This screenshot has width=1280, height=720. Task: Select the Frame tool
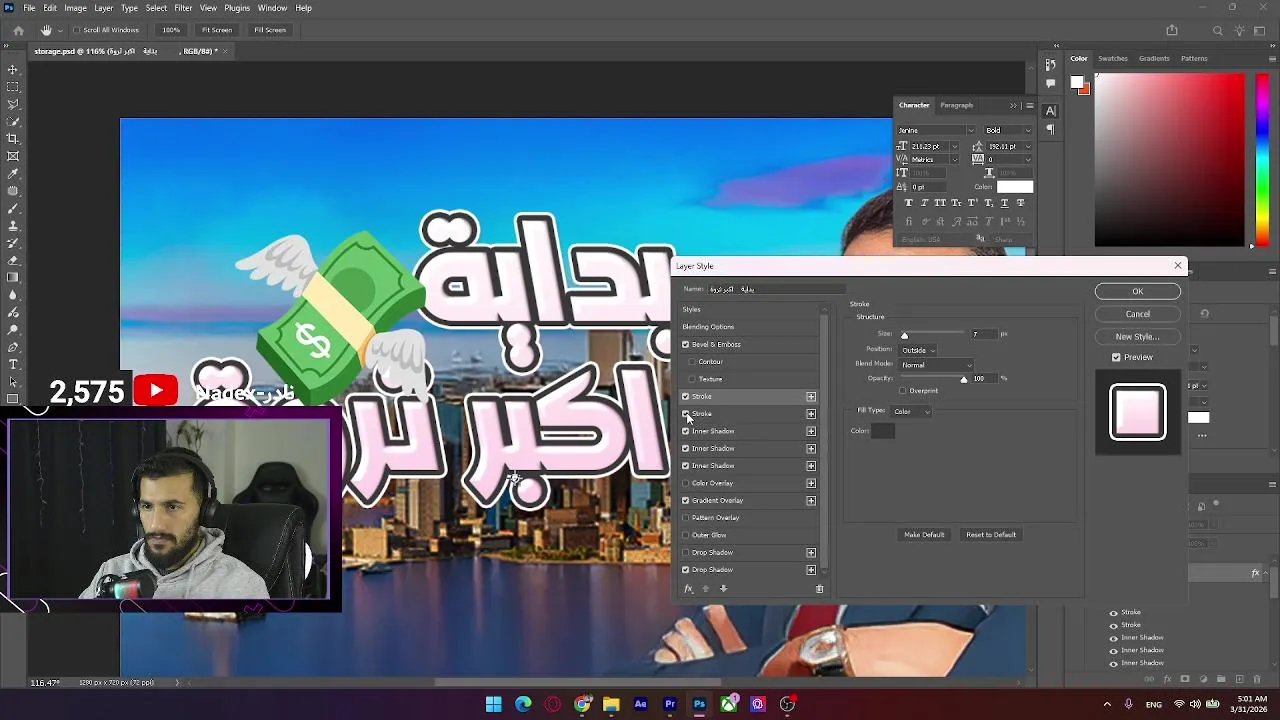(x=13, y=156)
